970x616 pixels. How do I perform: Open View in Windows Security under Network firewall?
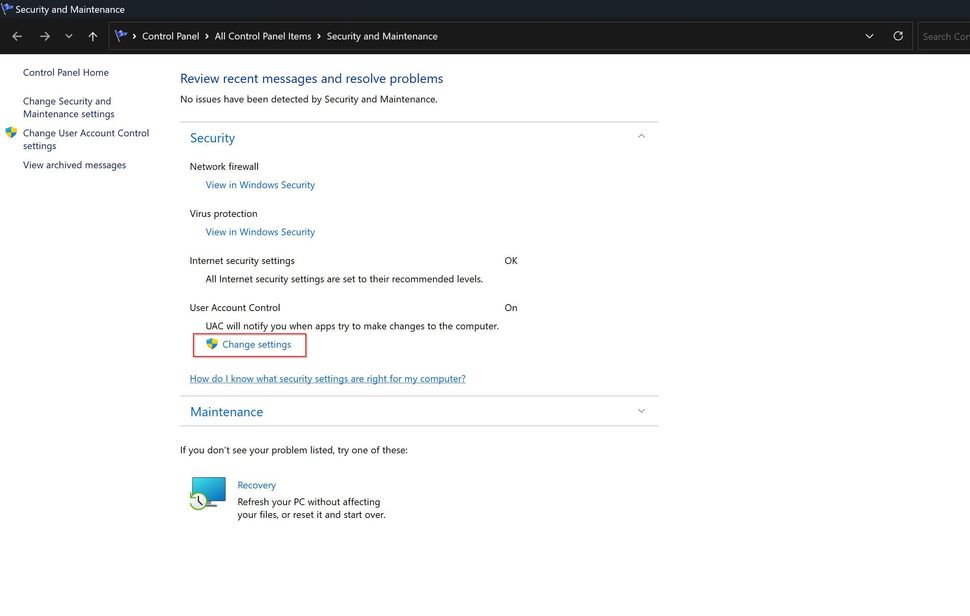pyautogui.click(x=260, y=184)
